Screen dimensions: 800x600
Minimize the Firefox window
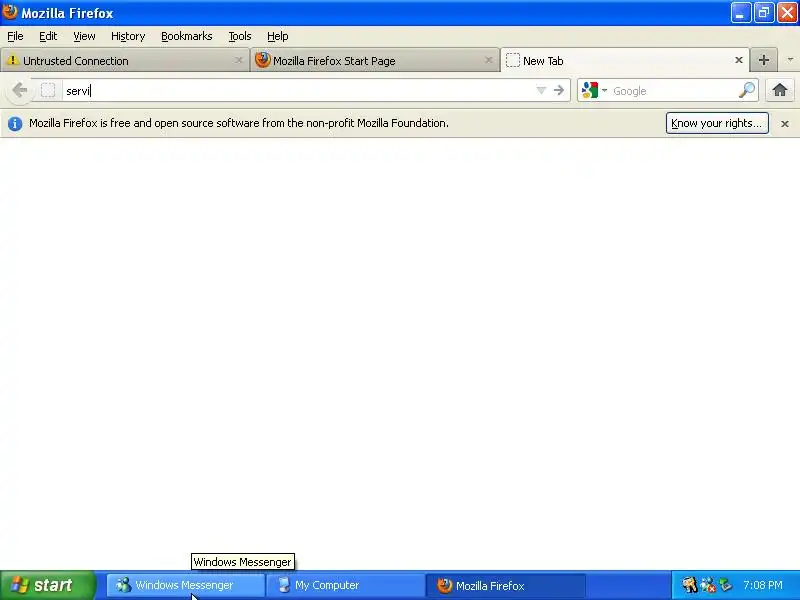pos(741,13)
